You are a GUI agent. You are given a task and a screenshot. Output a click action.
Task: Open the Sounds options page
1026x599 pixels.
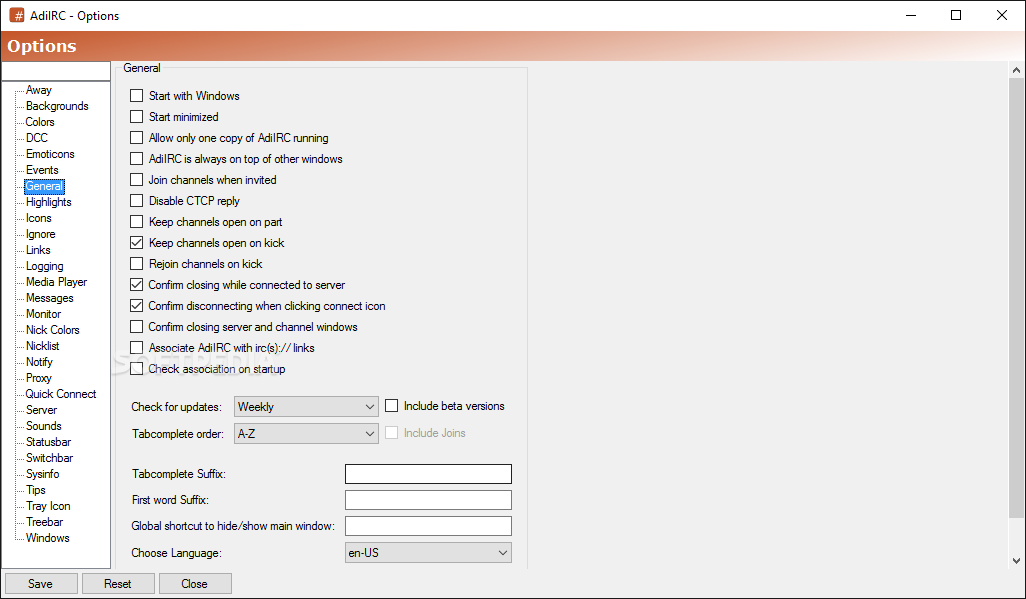click(x=43, y=426)
